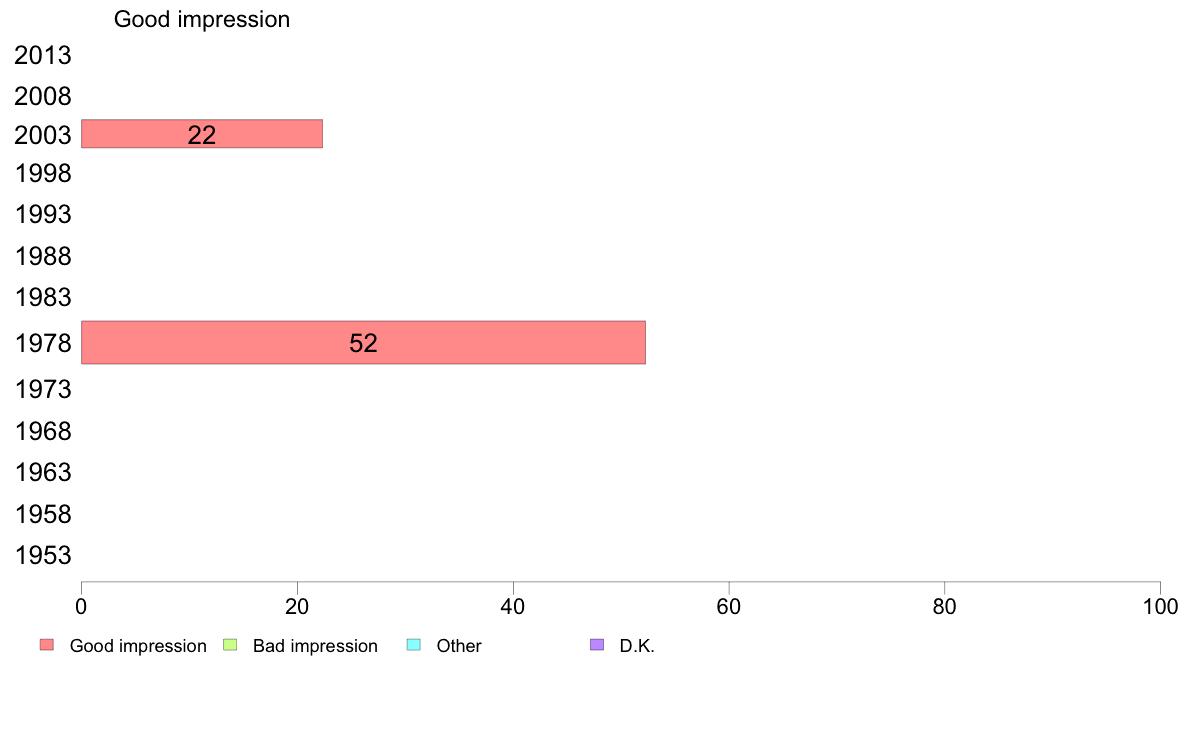
Task: Select the Other cyan legend swatch
Action: pyautogui.click(x=414, y=645)
